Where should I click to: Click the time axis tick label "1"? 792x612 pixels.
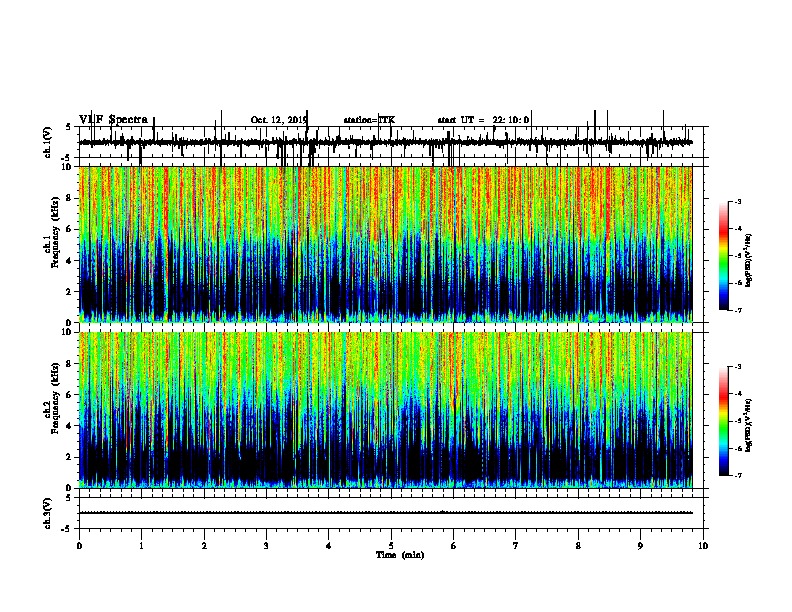(x=141, y=546)
